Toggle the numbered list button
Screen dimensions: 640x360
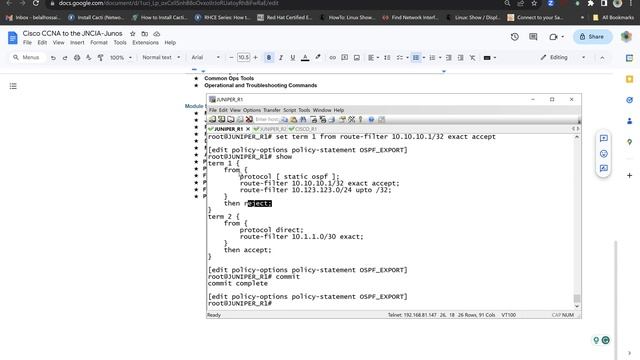[432, 58]
